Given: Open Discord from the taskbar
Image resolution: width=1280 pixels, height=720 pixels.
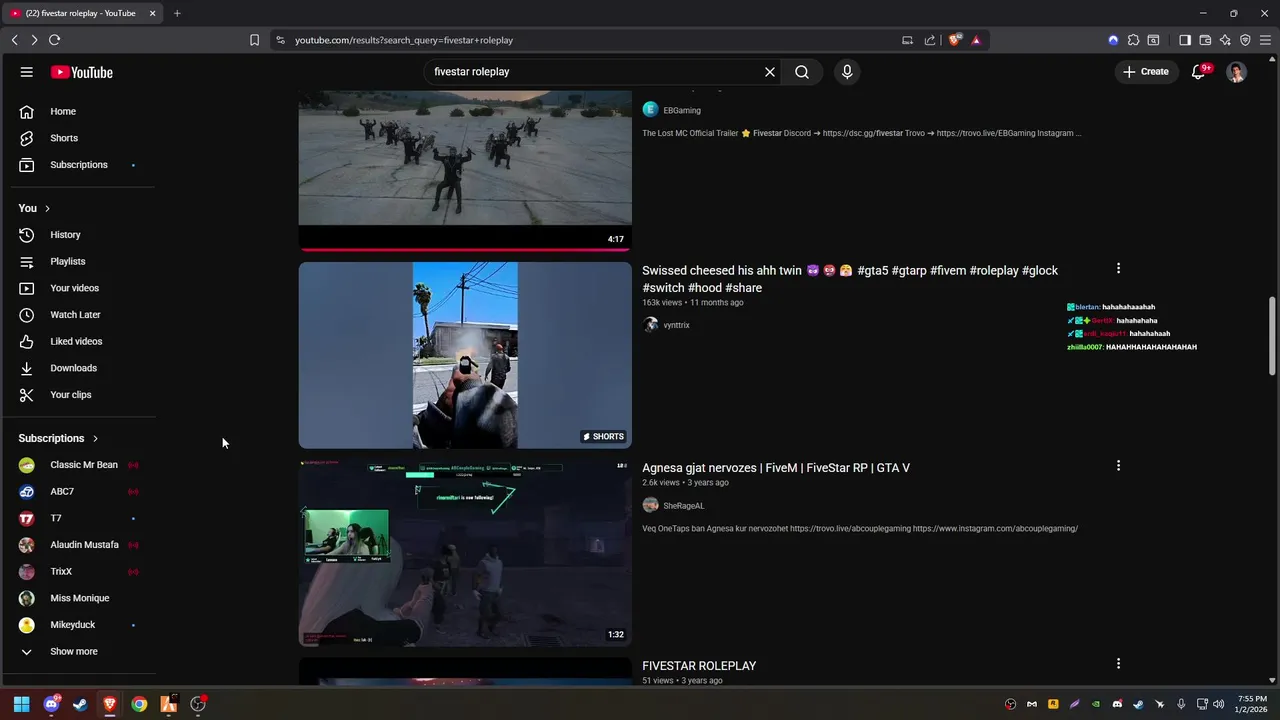Looking at the screenshot, I should click(51, 704).
